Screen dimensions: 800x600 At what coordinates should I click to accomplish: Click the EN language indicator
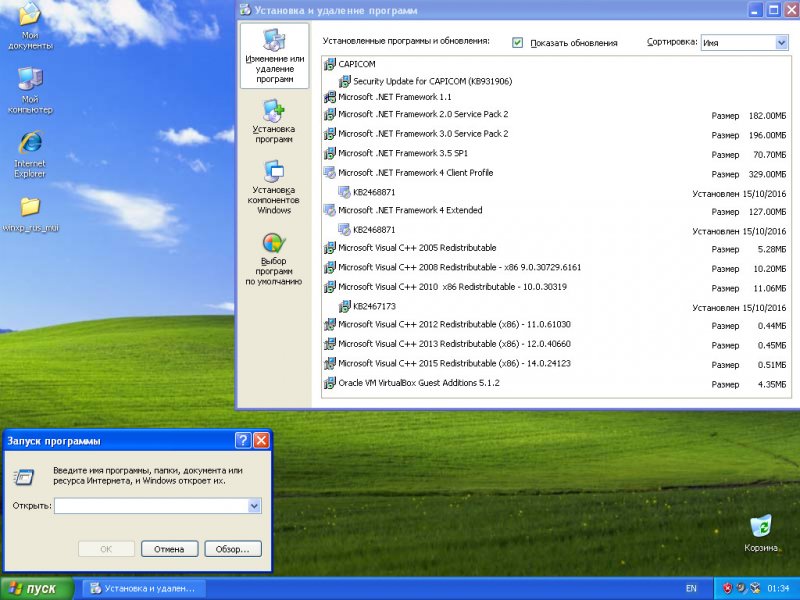[x=691, y=588]
